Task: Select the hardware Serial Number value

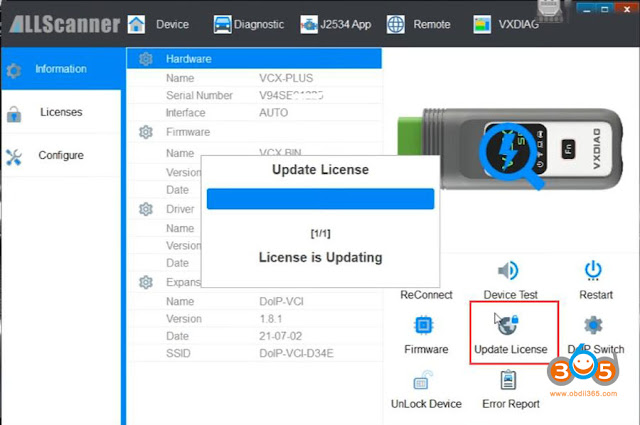Action: [x=291, y=95]
